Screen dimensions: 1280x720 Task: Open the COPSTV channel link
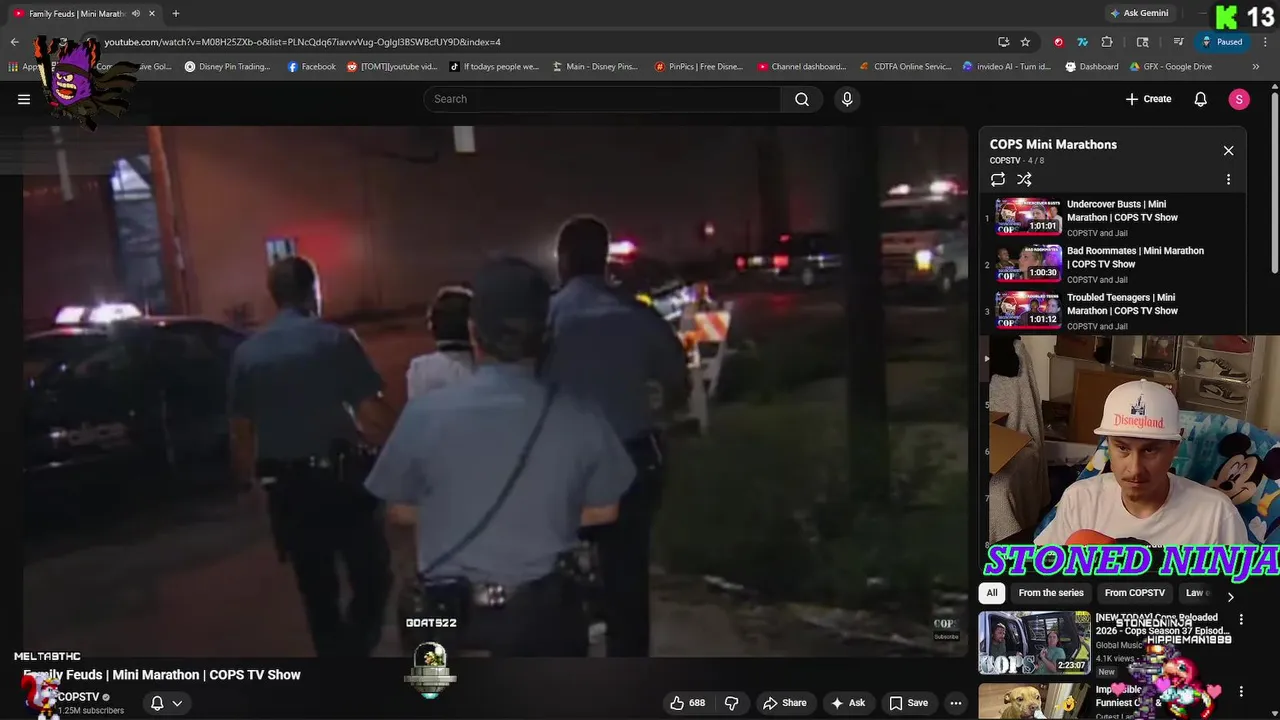point(78,697)
